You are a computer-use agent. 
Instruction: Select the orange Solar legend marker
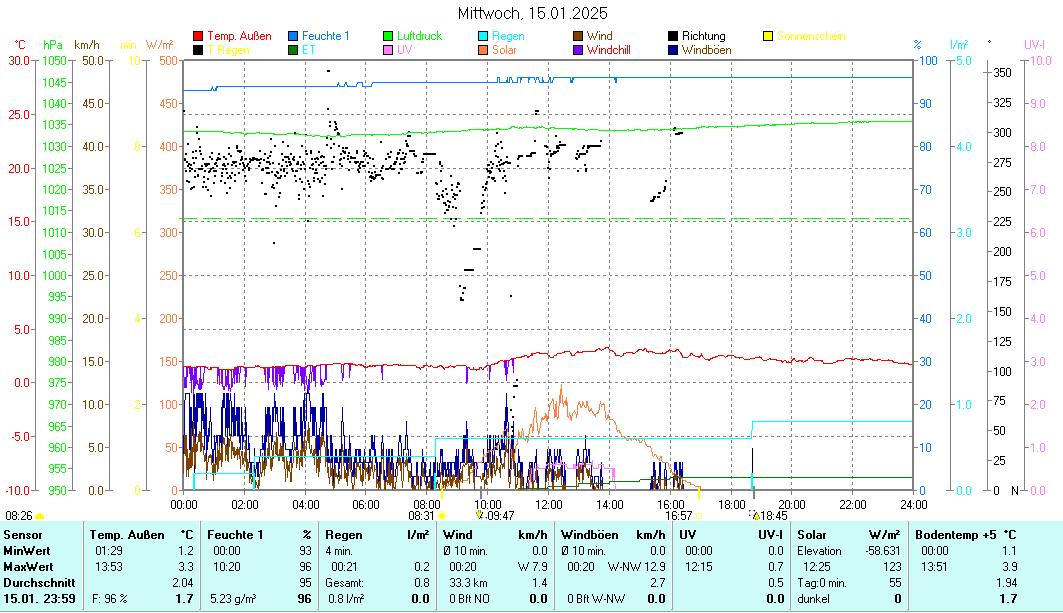click(x=484, y=50)
